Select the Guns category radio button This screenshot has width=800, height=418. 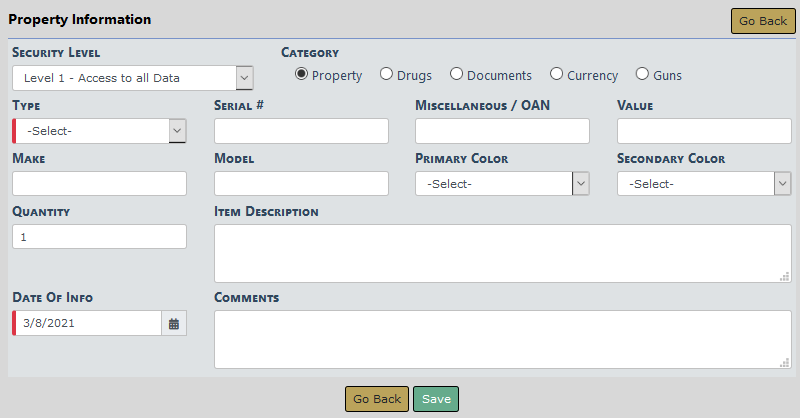643,74
